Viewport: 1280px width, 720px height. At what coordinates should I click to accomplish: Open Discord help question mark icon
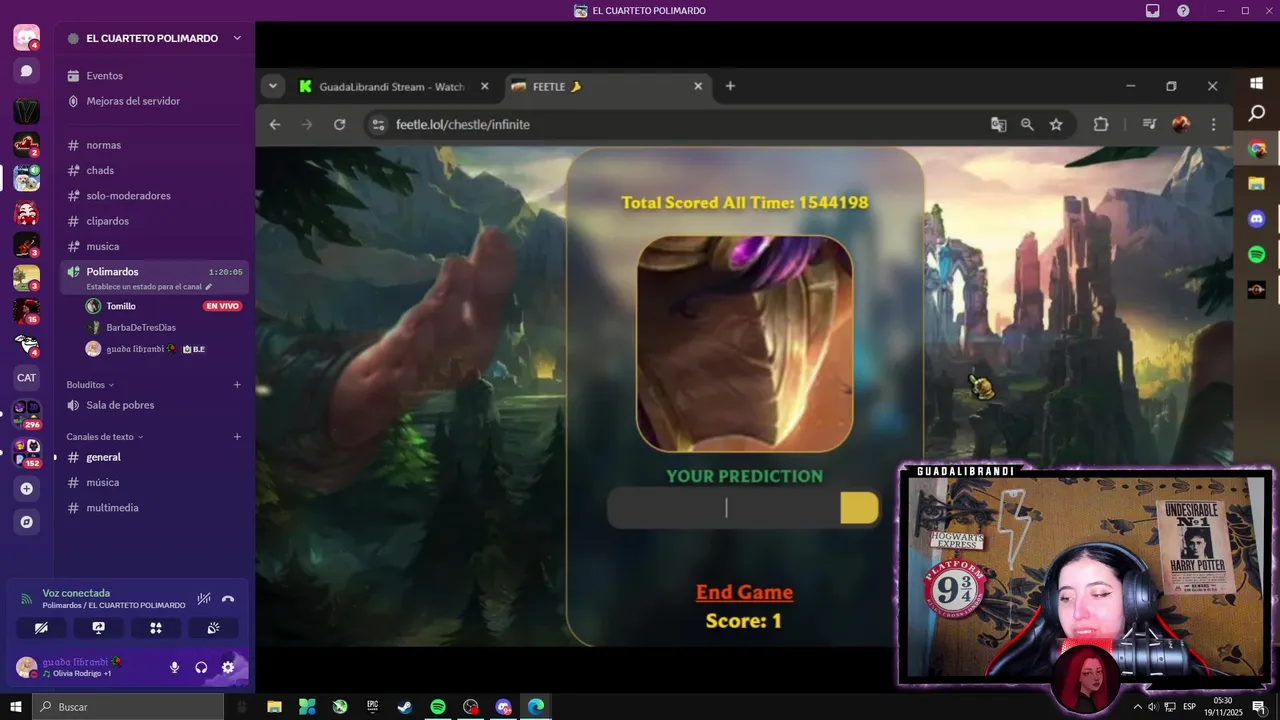click(x=1184, y=11)
